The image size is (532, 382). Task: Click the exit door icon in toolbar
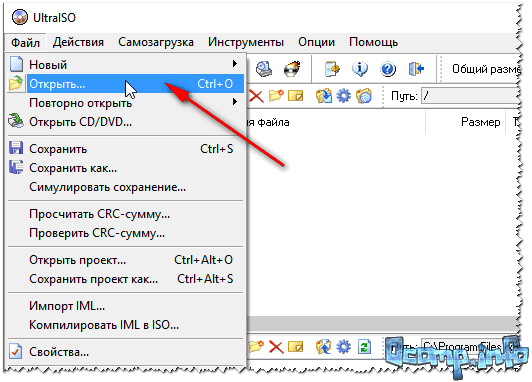[416, 69]
